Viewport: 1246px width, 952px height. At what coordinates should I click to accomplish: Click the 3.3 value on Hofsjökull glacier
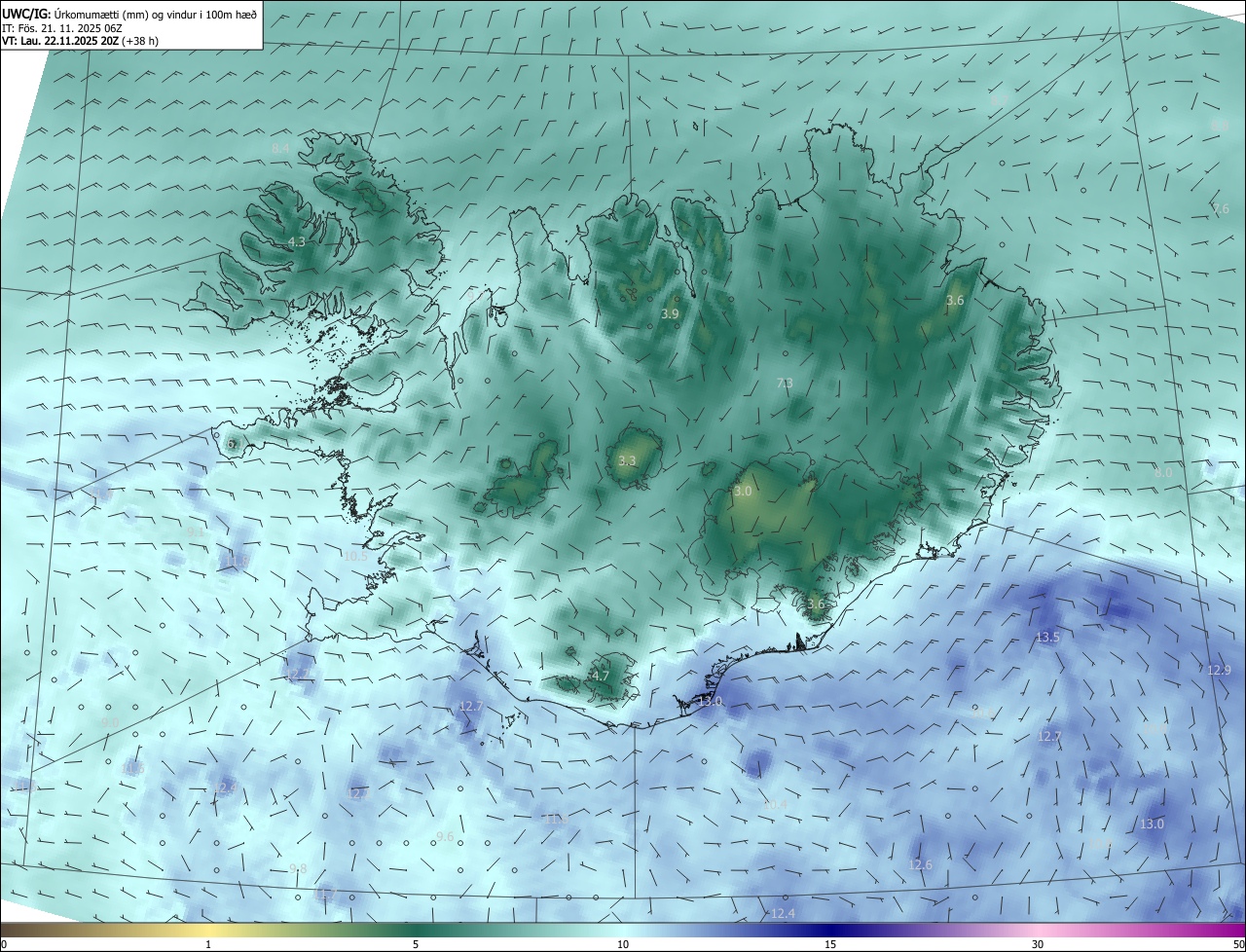(x=627, y=461)
